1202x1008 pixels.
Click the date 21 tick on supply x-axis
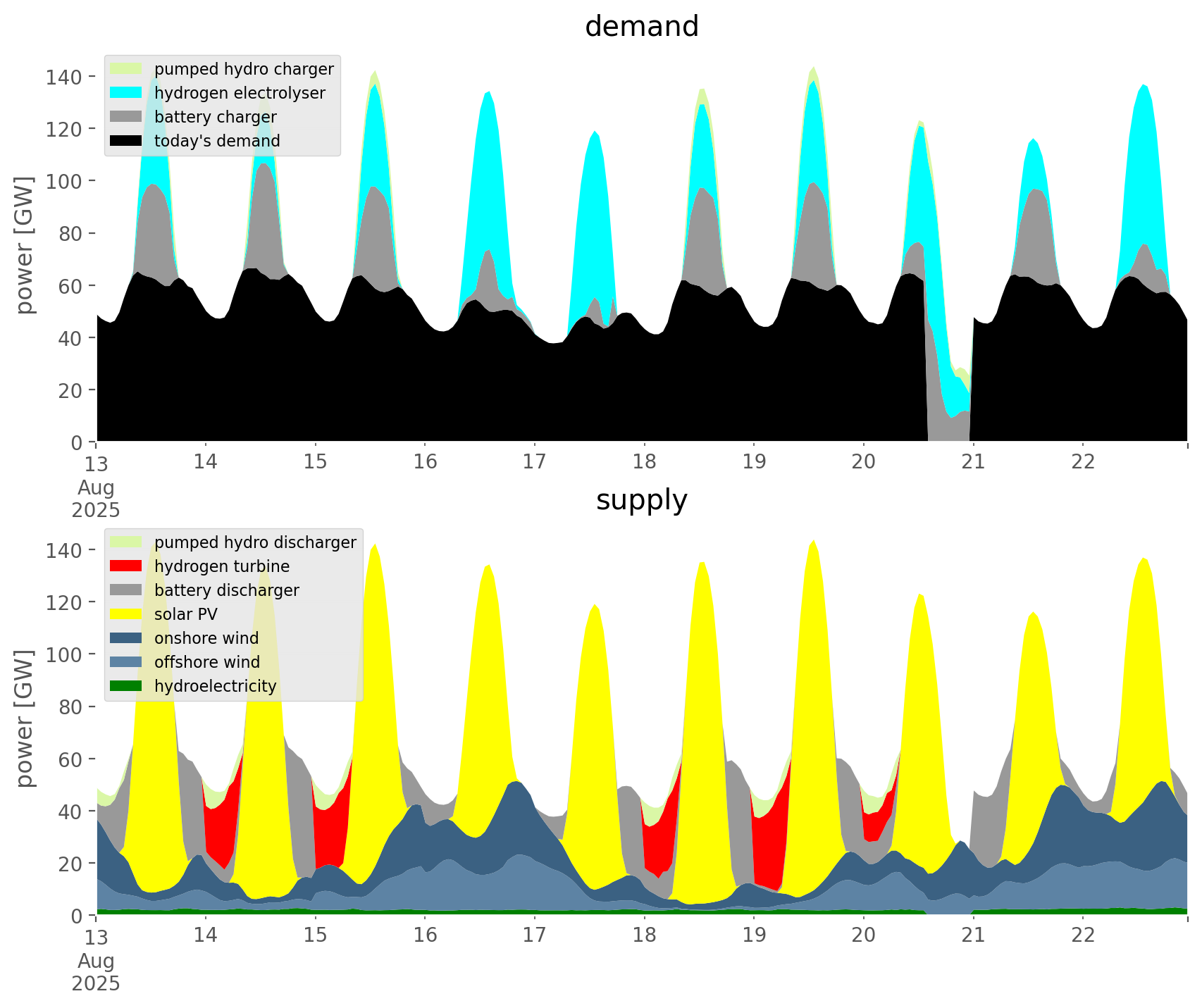pos(973,935)
